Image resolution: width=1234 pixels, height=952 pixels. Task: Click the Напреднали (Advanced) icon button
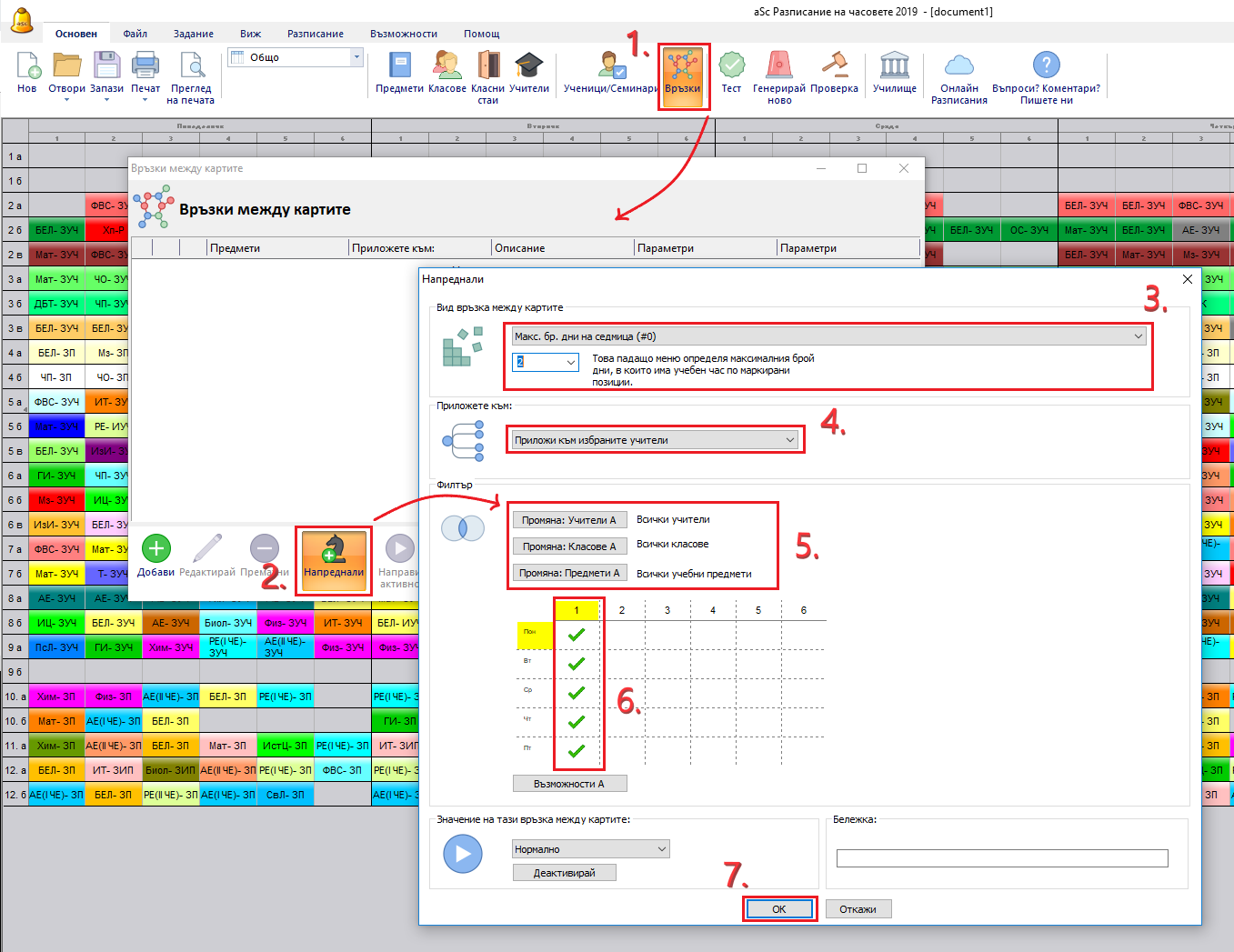pos(334,556)
